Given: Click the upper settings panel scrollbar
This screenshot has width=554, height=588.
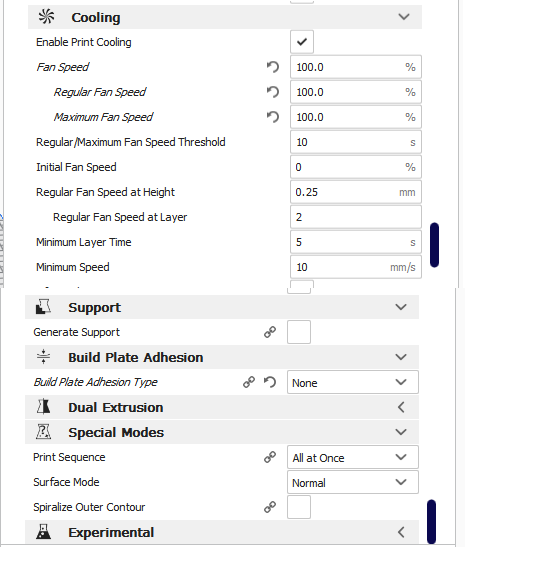Looking at the screenshot, I should 434,245.
